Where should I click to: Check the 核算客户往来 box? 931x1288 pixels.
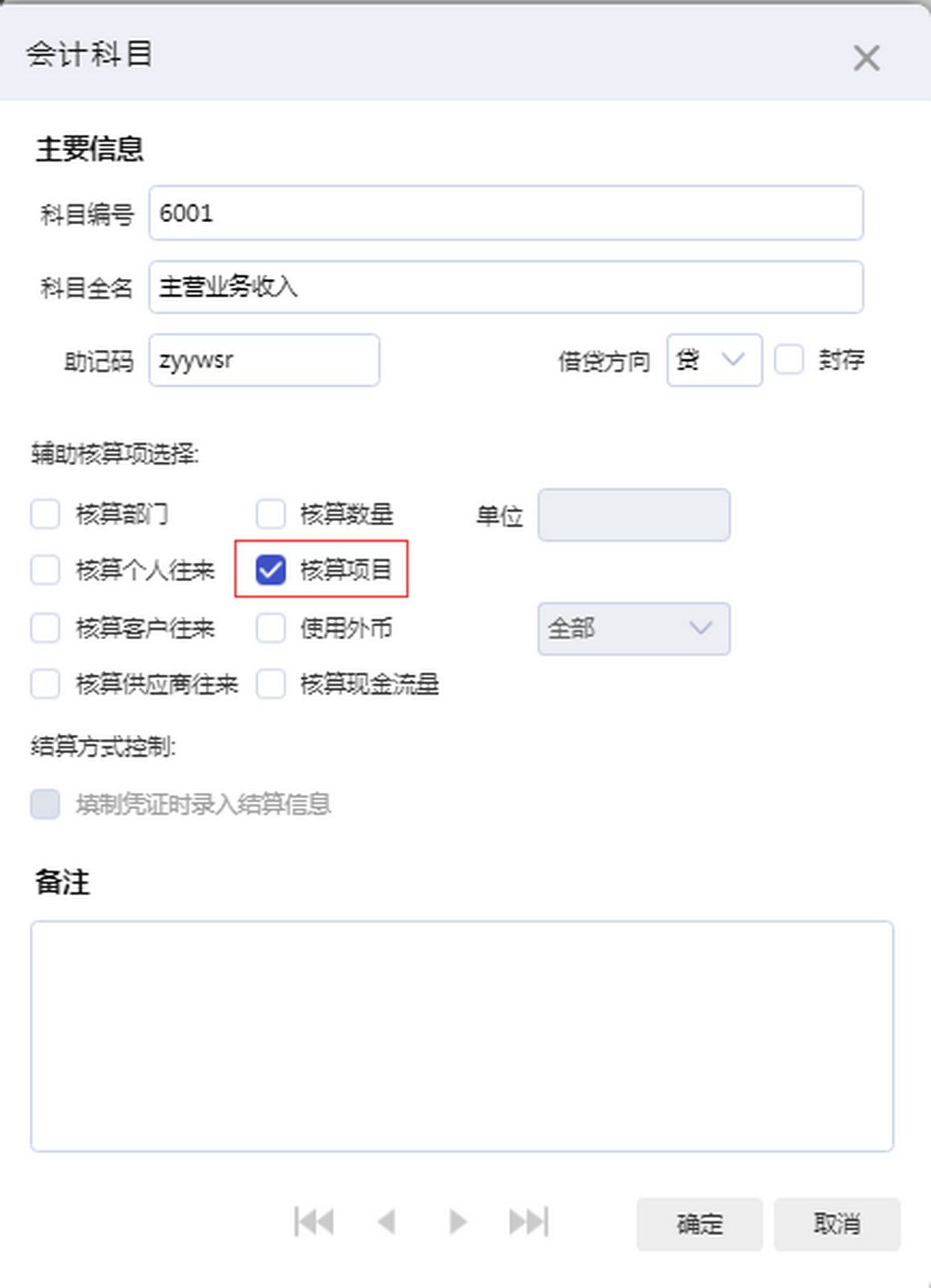tap(45, 628)
